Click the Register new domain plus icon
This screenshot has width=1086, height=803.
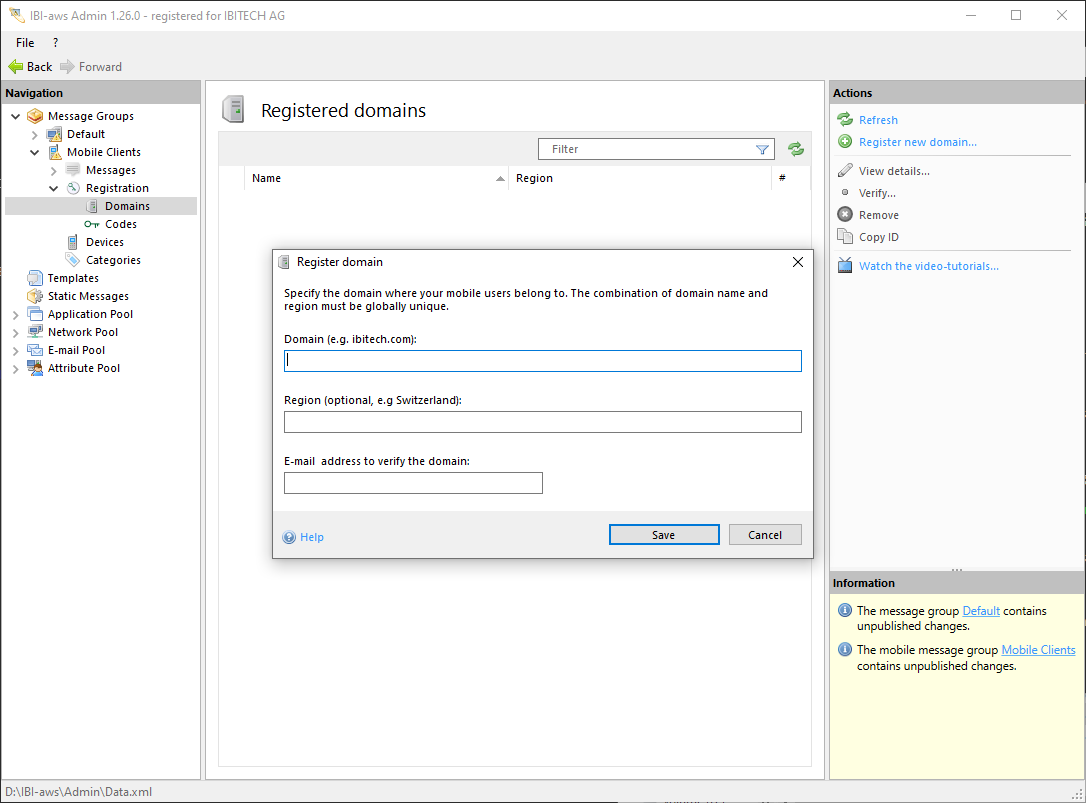tap(845, 142)
